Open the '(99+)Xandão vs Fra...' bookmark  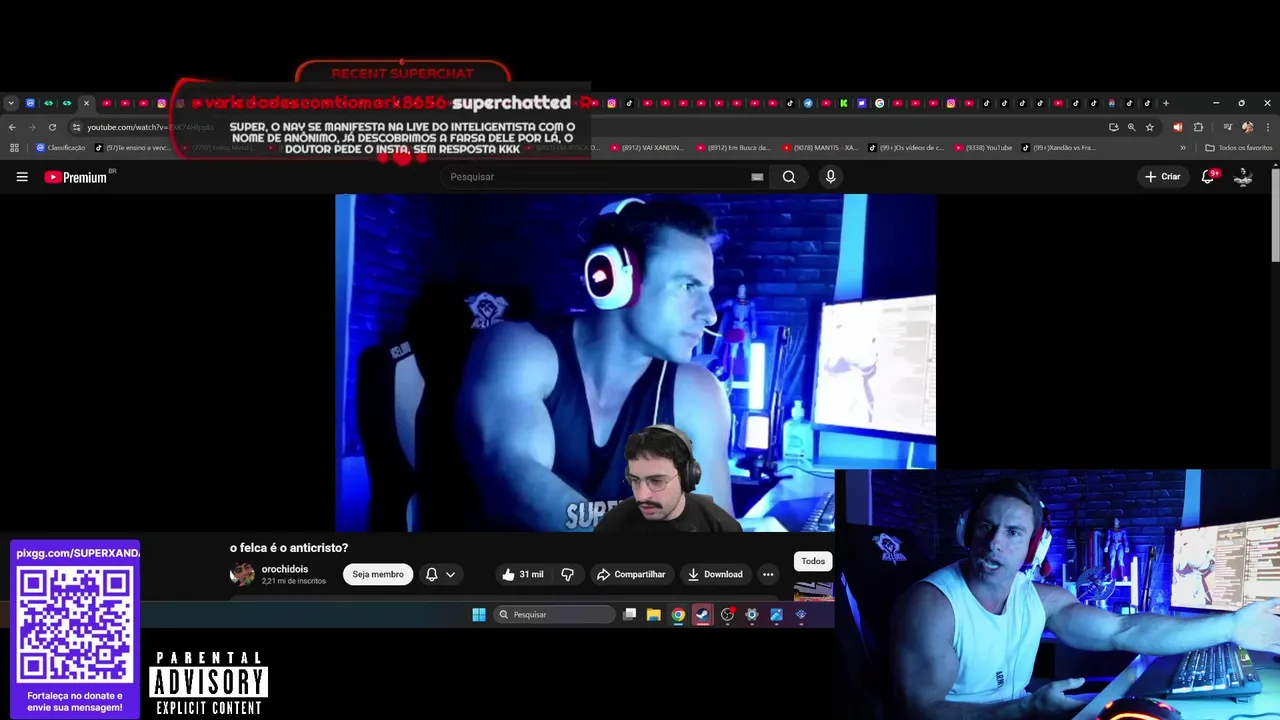pyautogui.click(x=1058, y=147)
